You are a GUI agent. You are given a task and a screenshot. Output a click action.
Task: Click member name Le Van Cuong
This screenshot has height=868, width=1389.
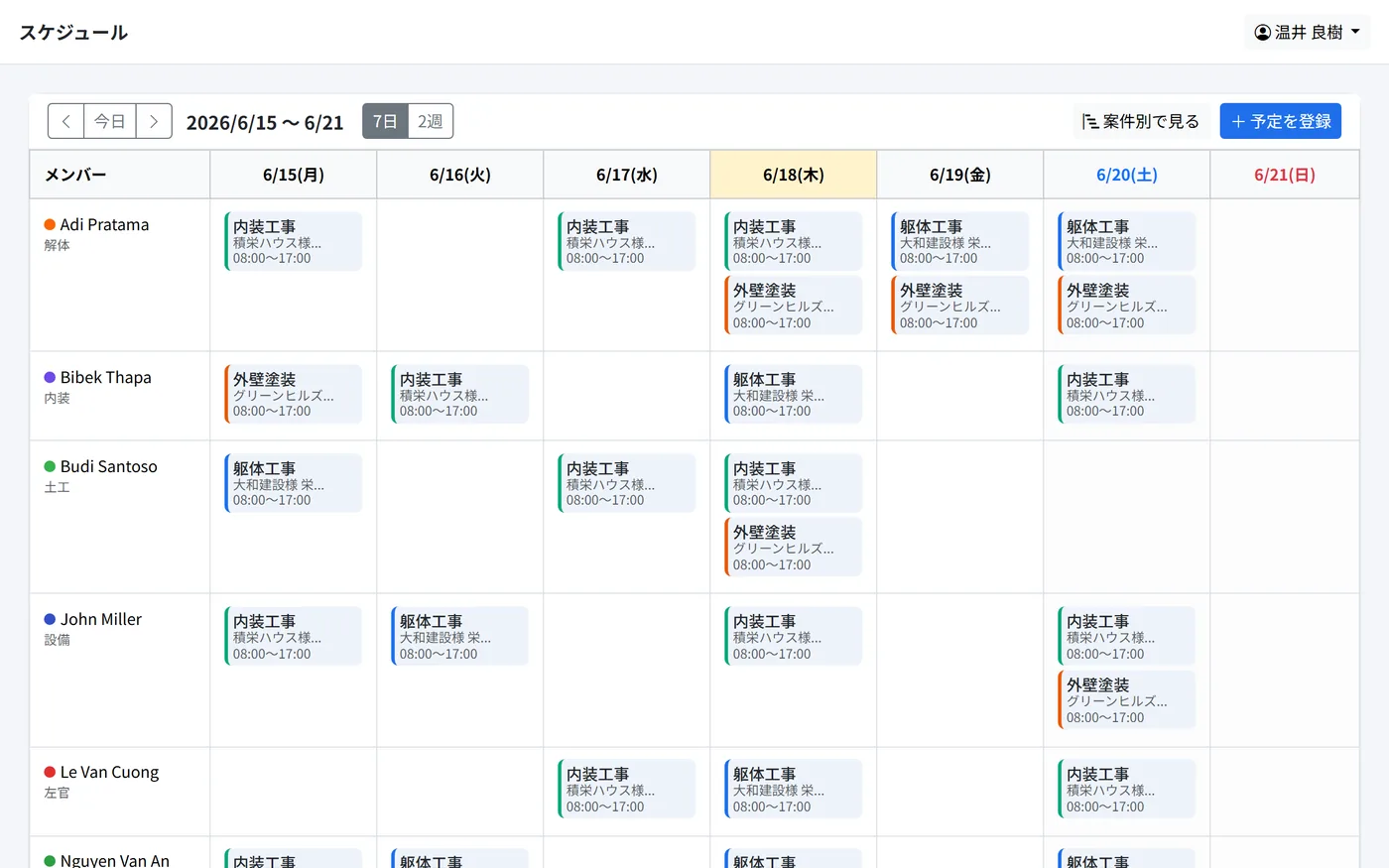pos(109,772)
